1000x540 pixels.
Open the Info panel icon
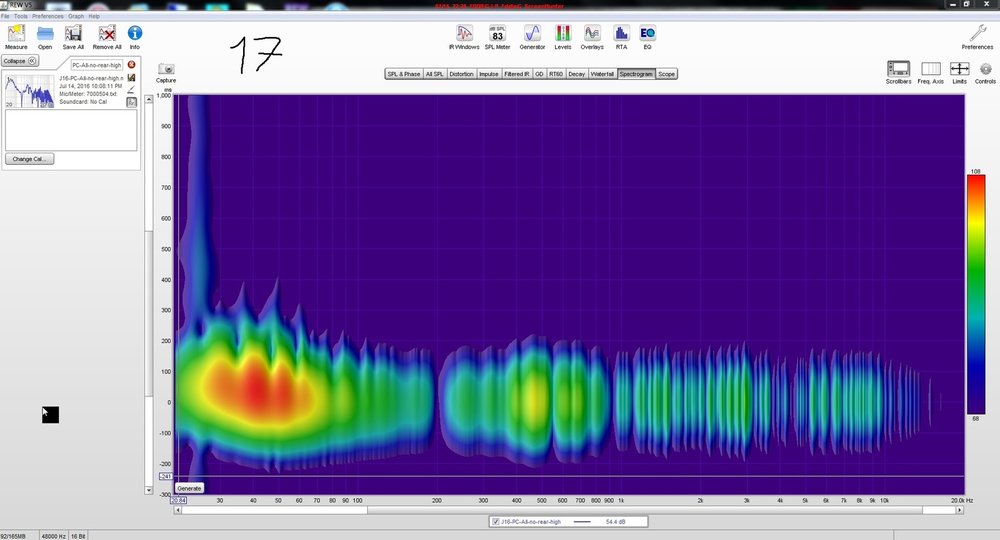coord(135,34)
